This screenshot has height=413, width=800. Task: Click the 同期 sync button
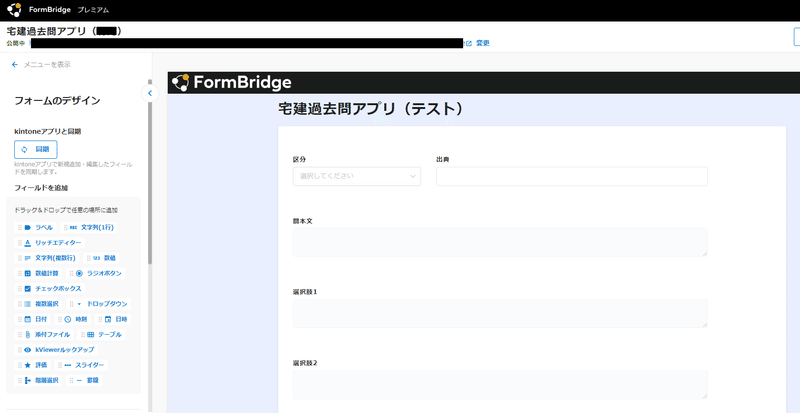pyautogui.click(x=36, y=150)
